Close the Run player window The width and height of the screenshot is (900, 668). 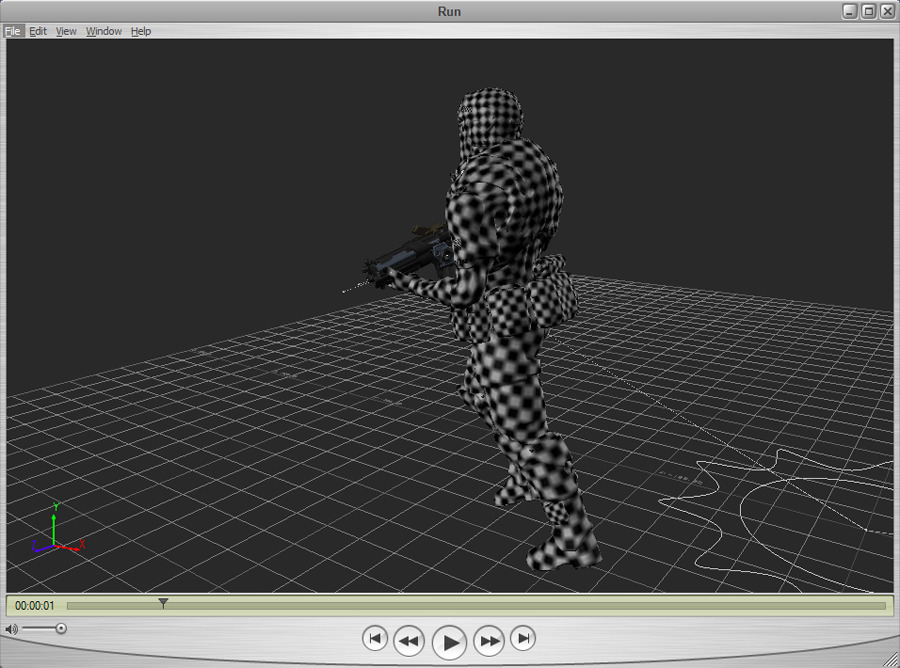(x=886, y=11)
